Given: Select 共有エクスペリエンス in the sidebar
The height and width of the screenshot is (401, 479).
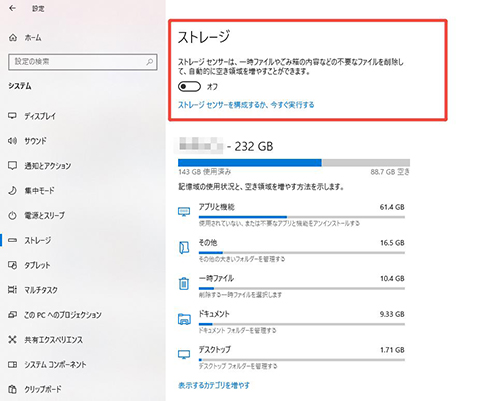Looking at the screenshot, I should [53, 340].
